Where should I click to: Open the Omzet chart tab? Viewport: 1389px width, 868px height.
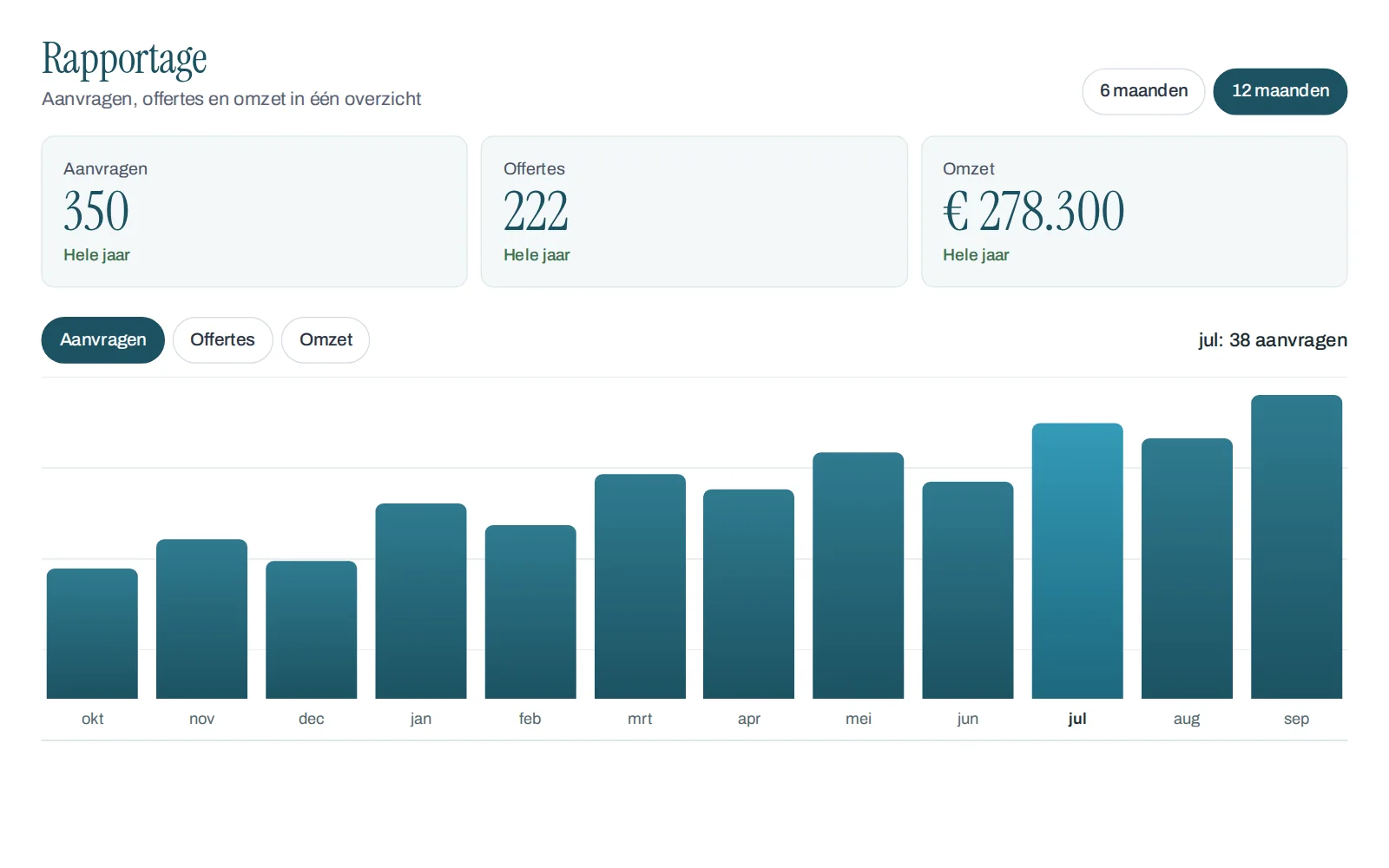pyautogui.click(x=326, y=340)
